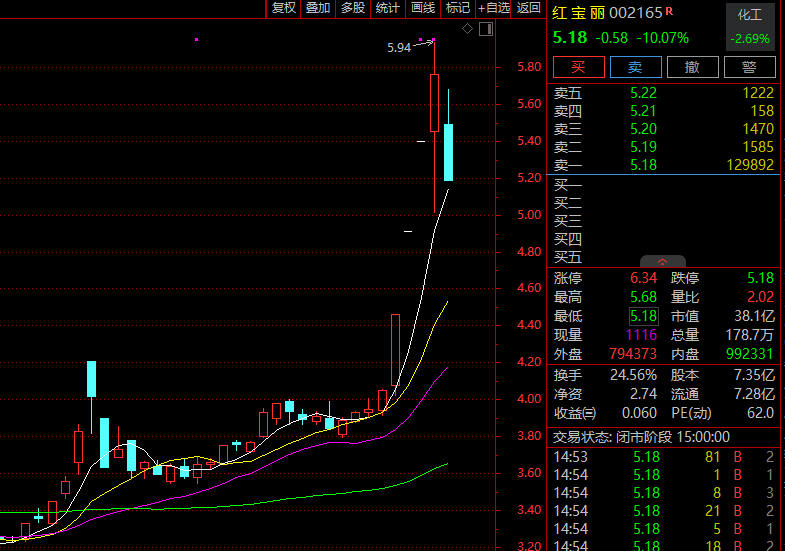Screen dimensions: 785x551
Task: Select the 多股 multi-stock view
Action: (353, 8)
